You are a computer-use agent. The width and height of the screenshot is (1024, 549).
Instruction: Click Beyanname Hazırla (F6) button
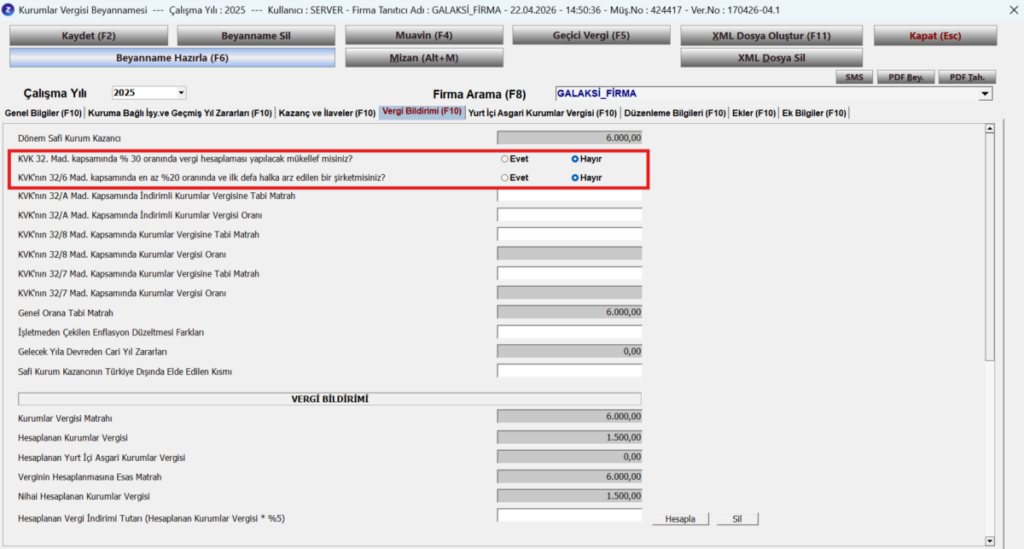[x=172, y=58]
